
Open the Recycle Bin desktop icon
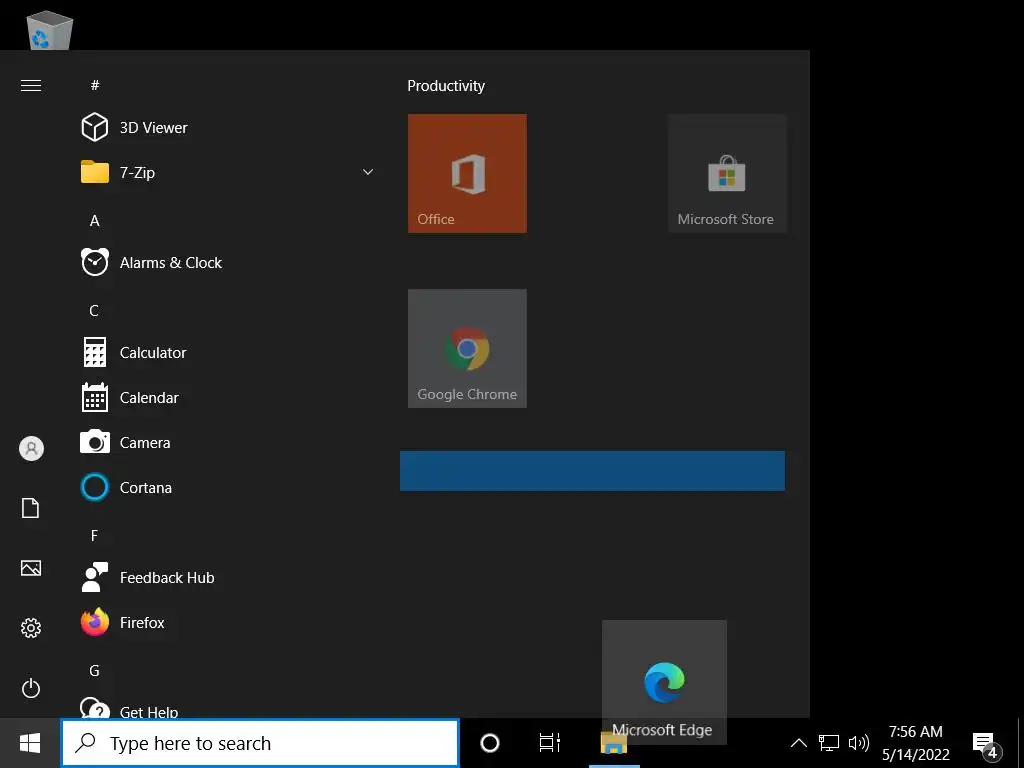tap(49, 29)
